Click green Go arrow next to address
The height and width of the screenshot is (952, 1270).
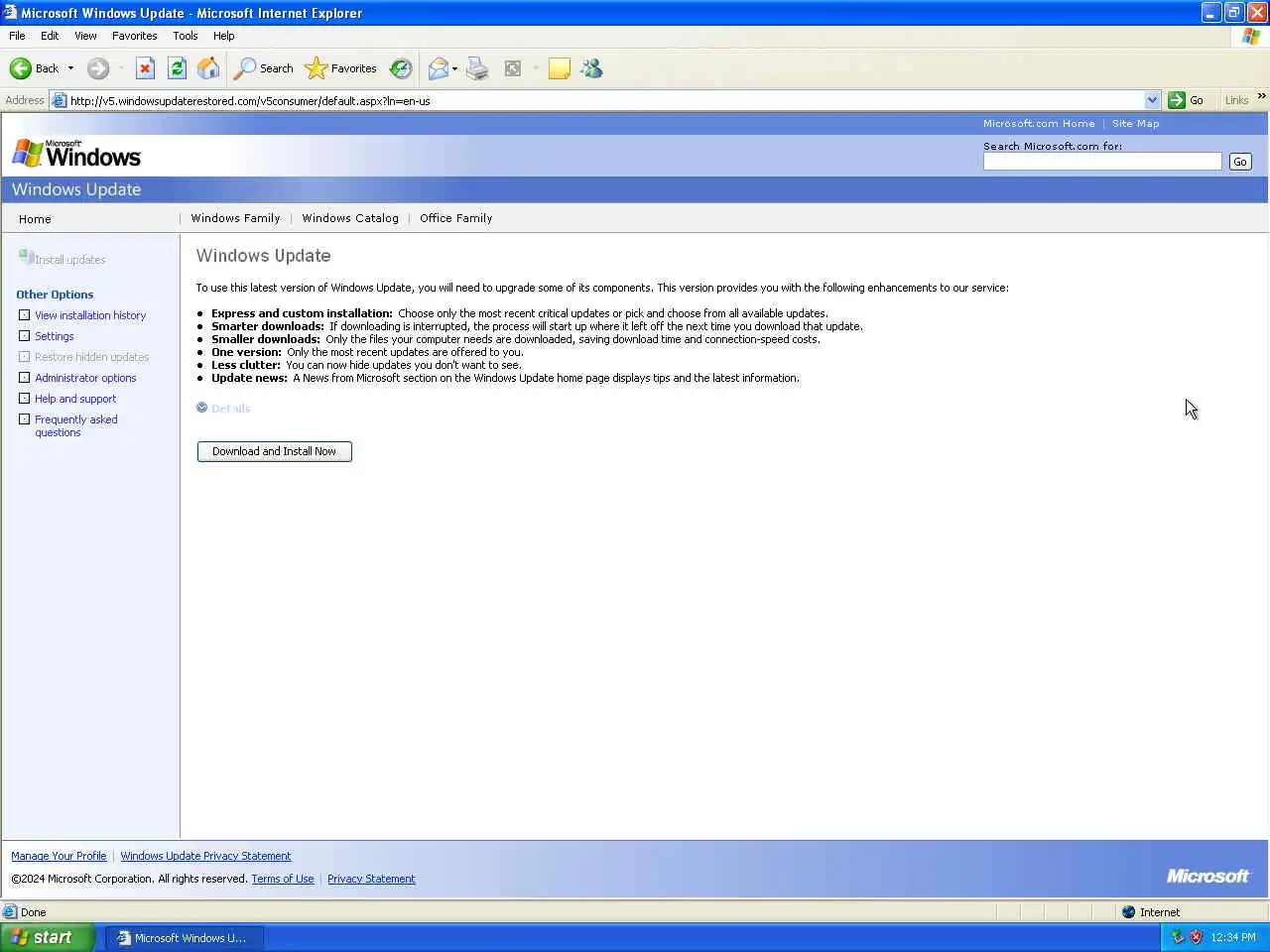tap(1177, 100)
